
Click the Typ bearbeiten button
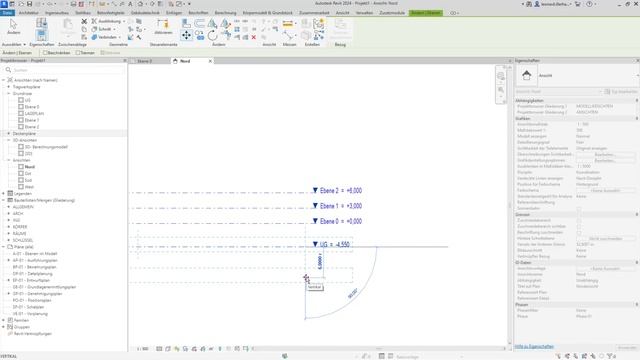coord(622,91)
